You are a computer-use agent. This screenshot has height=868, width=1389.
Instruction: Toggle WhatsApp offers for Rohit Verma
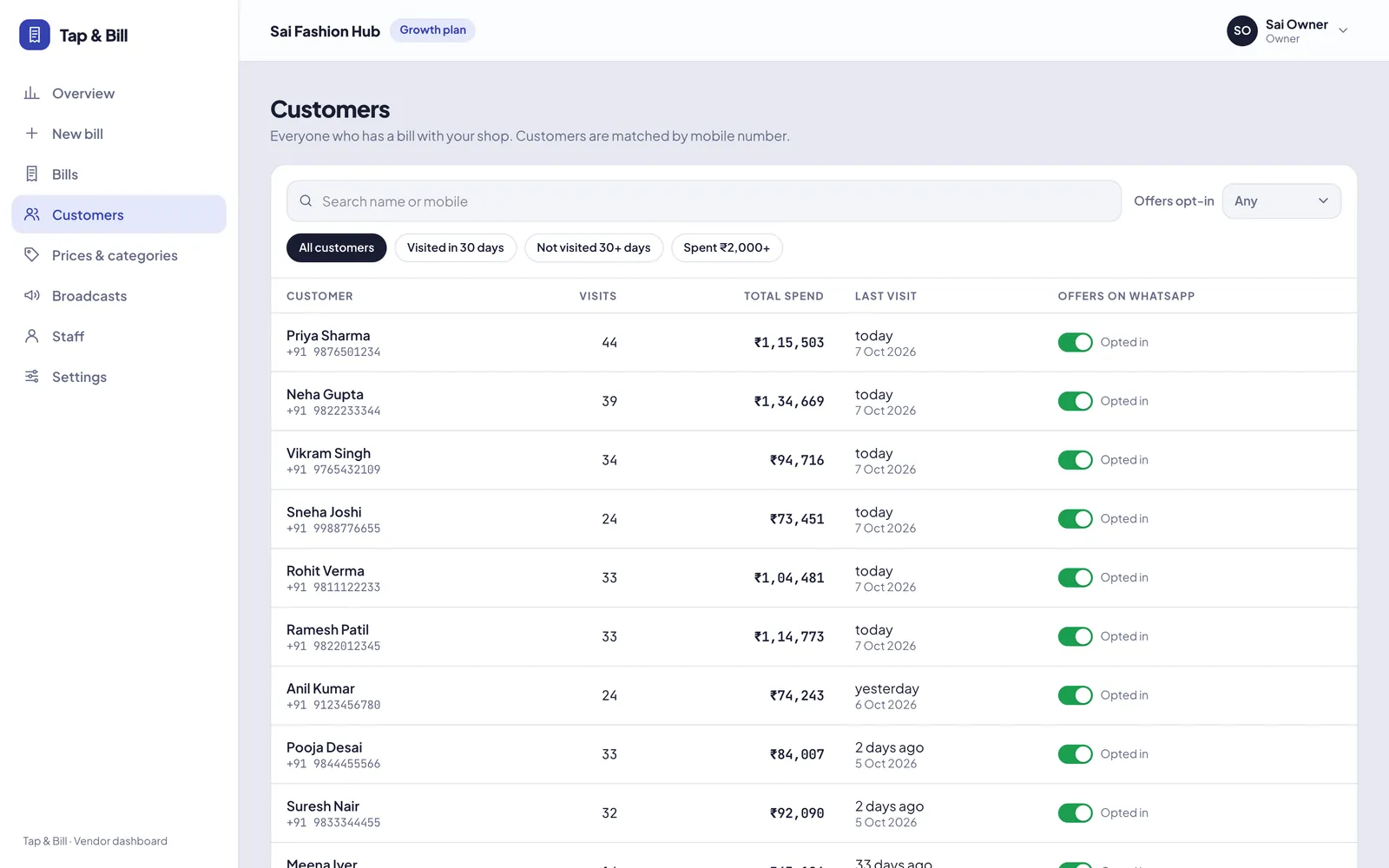[x=1075, y=577]
